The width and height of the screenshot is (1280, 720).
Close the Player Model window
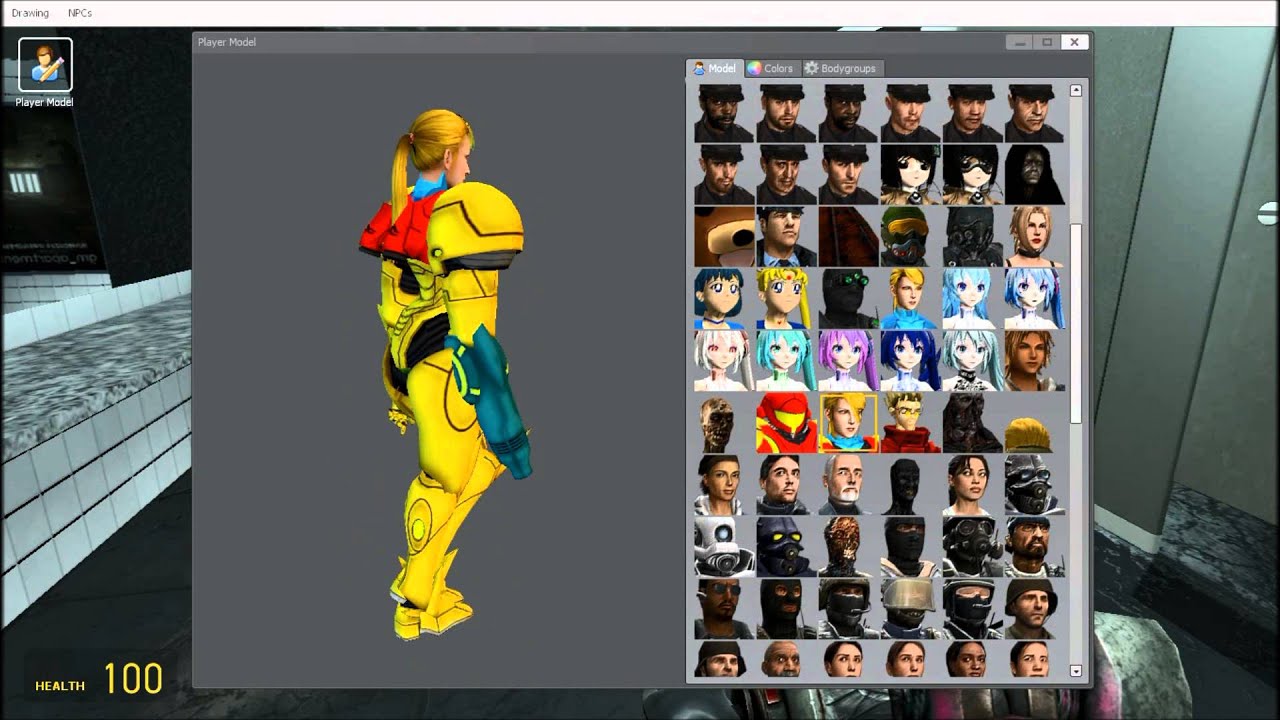tap(1074, 42)
